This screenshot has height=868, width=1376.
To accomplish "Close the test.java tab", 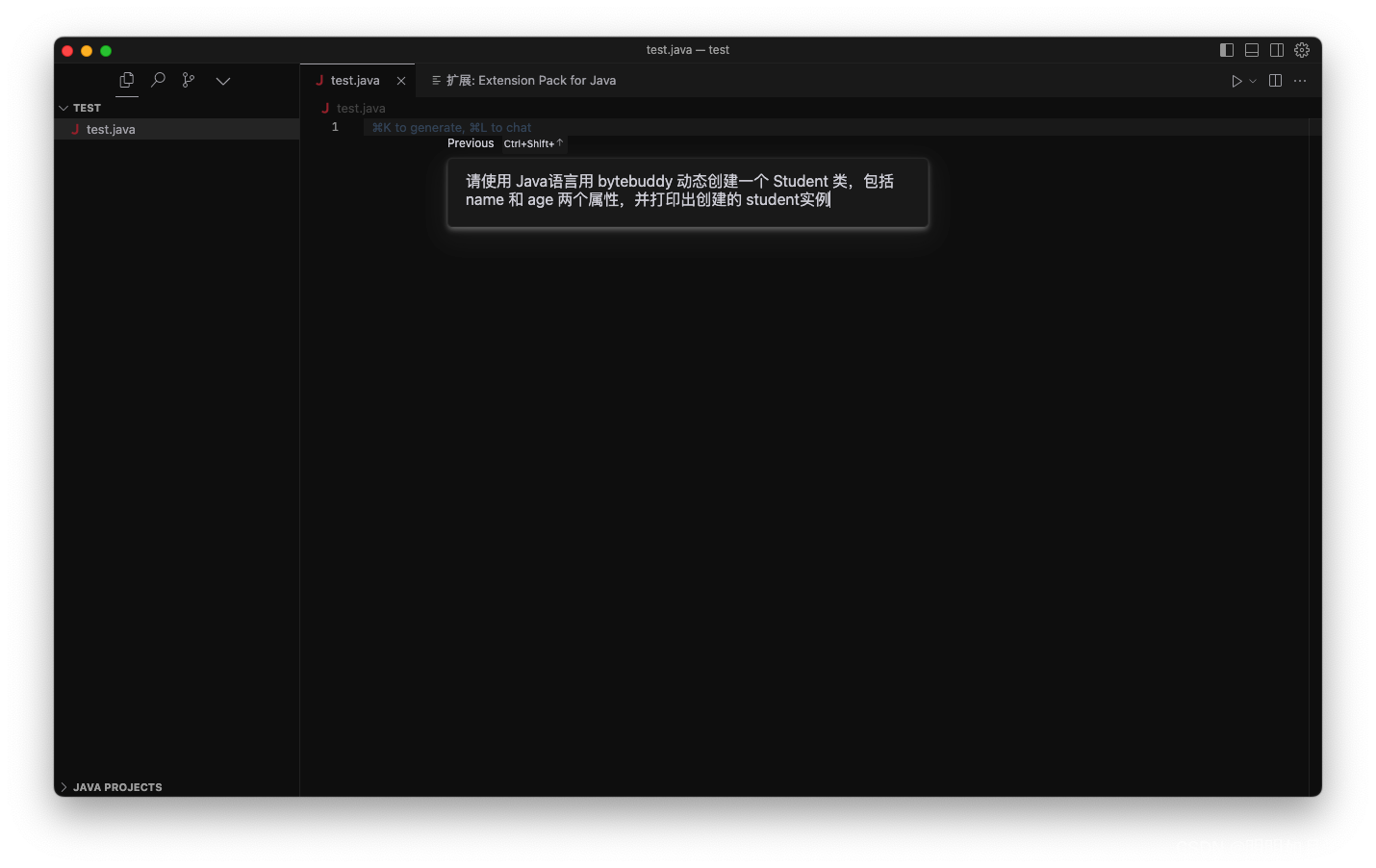I will [x=401, y=81].
